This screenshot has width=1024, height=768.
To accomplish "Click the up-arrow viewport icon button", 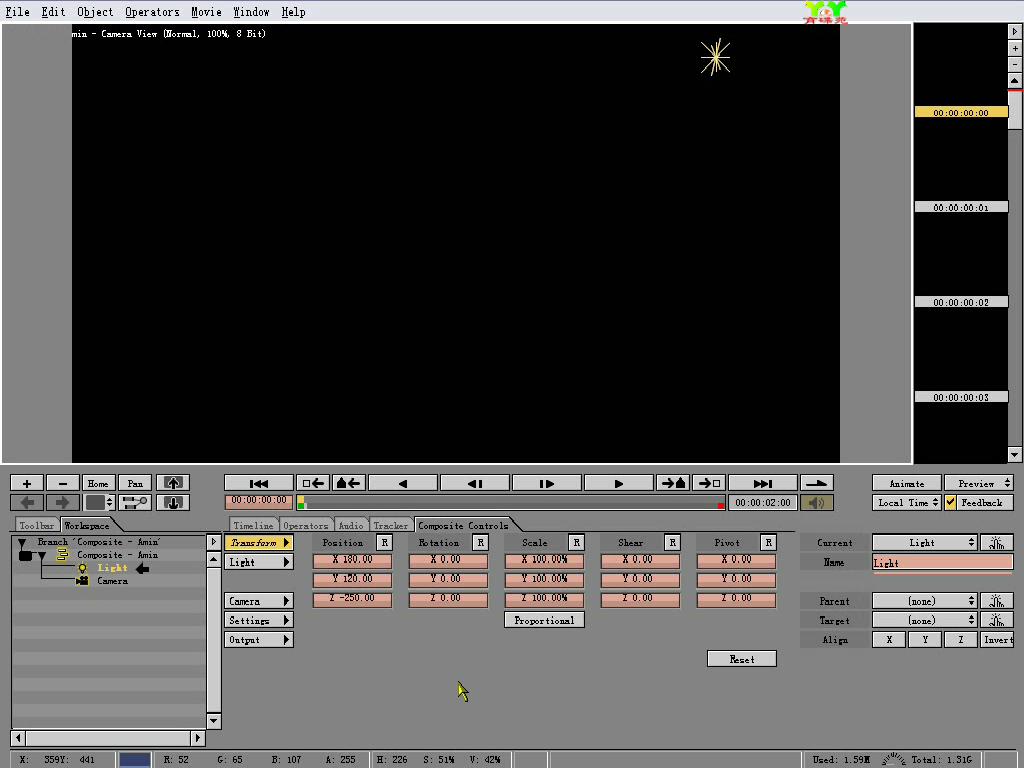I will [173, 483].
